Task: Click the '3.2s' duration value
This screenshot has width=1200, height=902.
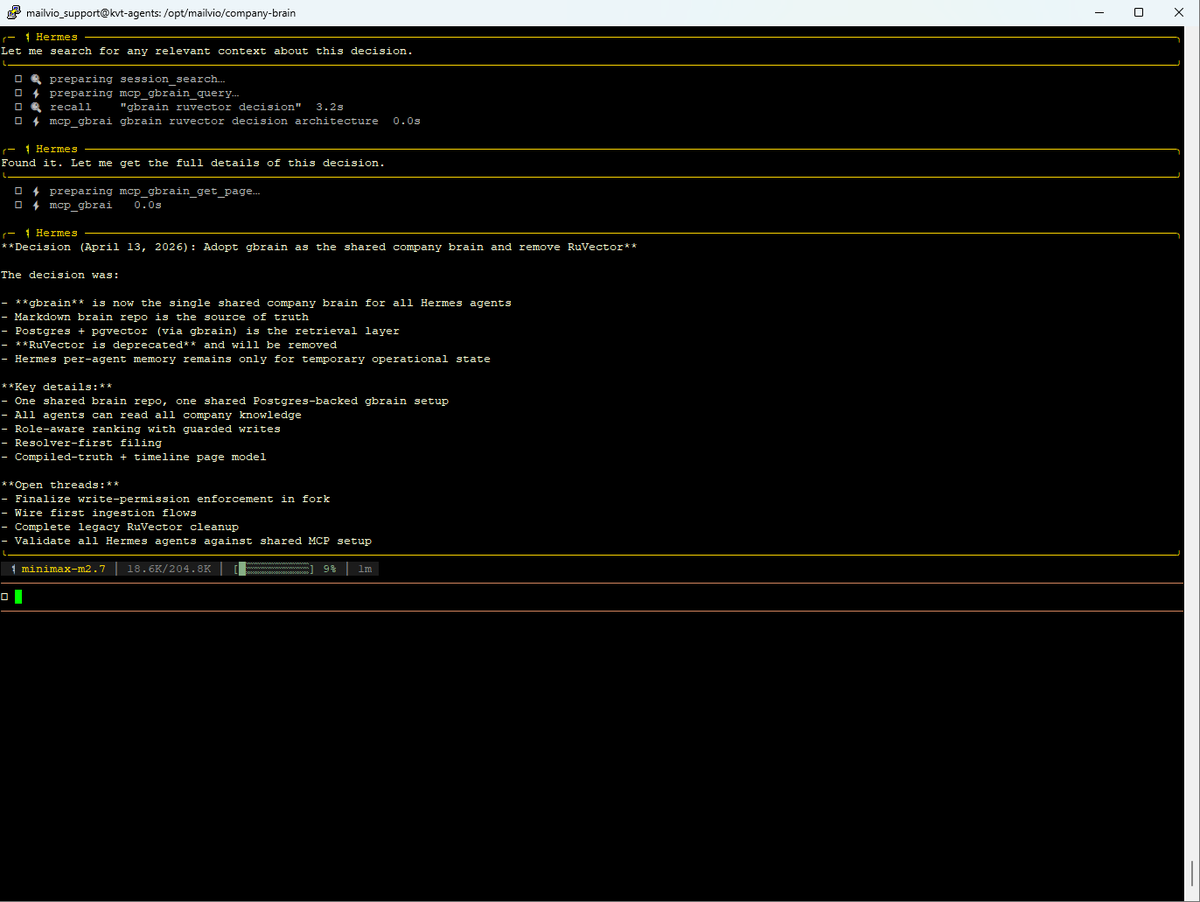Action: tap(330, 107)
